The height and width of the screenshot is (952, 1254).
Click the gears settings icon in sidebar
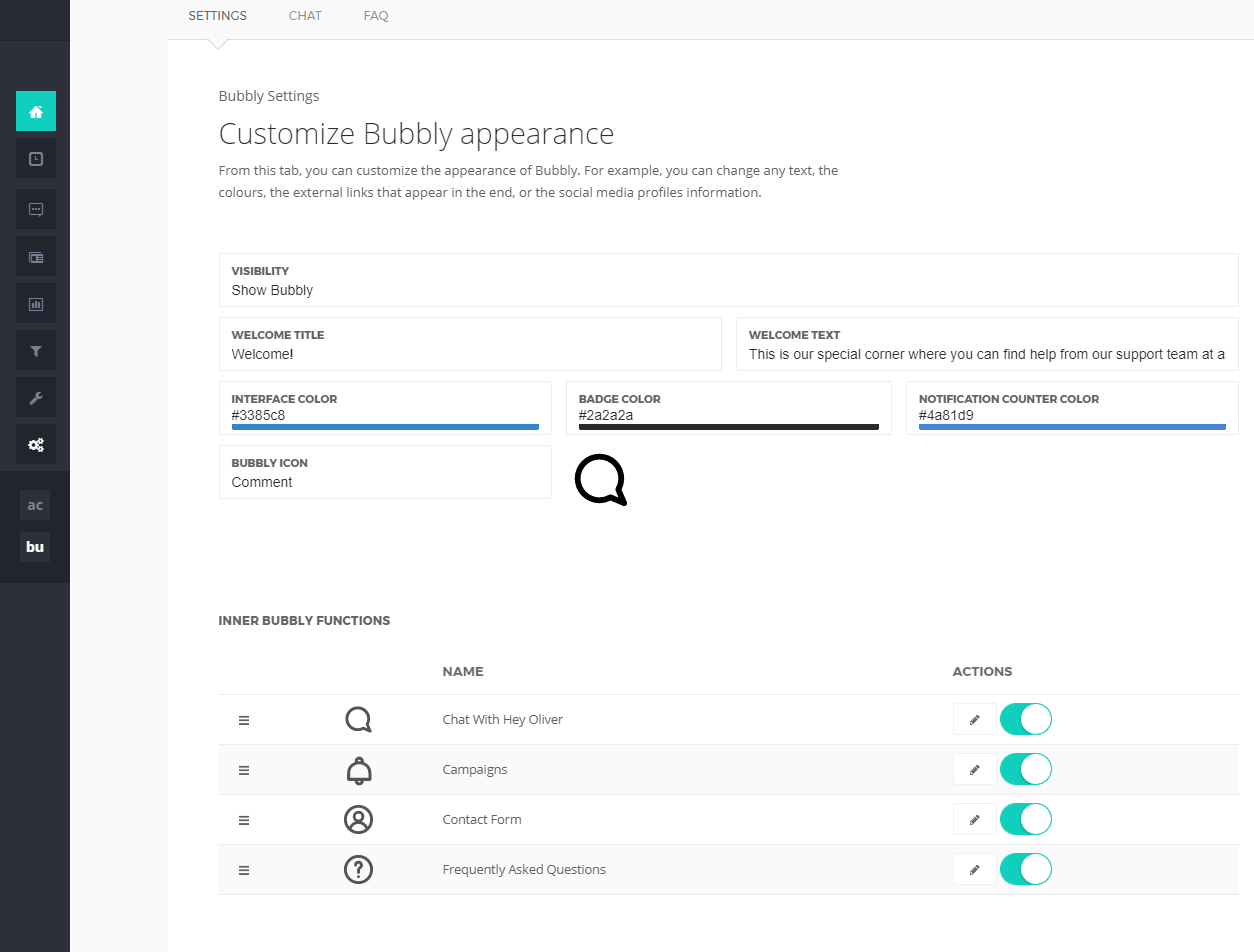tap(36, 445)
